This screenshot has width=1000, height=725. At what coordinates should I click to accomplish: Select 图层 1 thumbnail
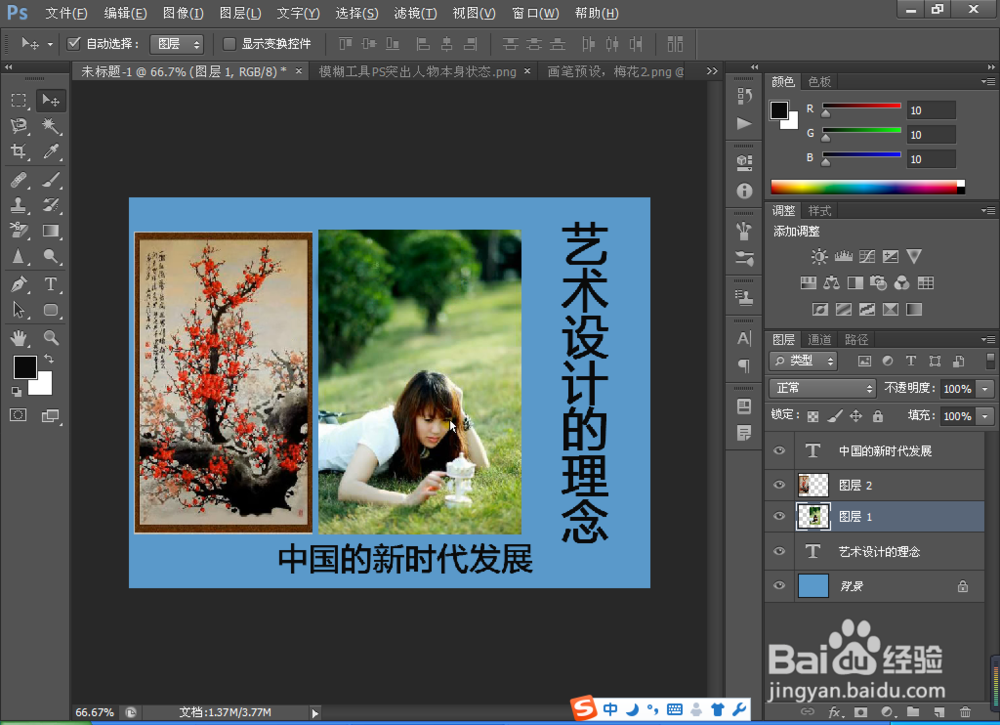813,516
